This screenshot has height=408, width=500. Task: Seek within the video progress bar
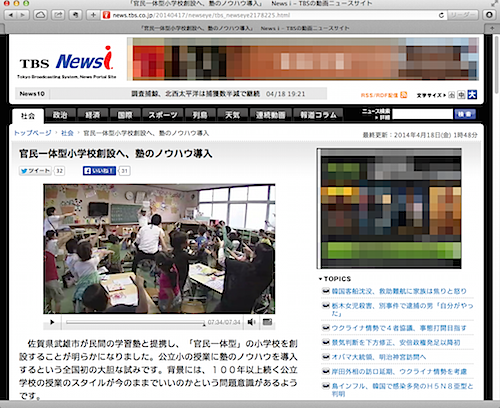[x=135, y=322]
